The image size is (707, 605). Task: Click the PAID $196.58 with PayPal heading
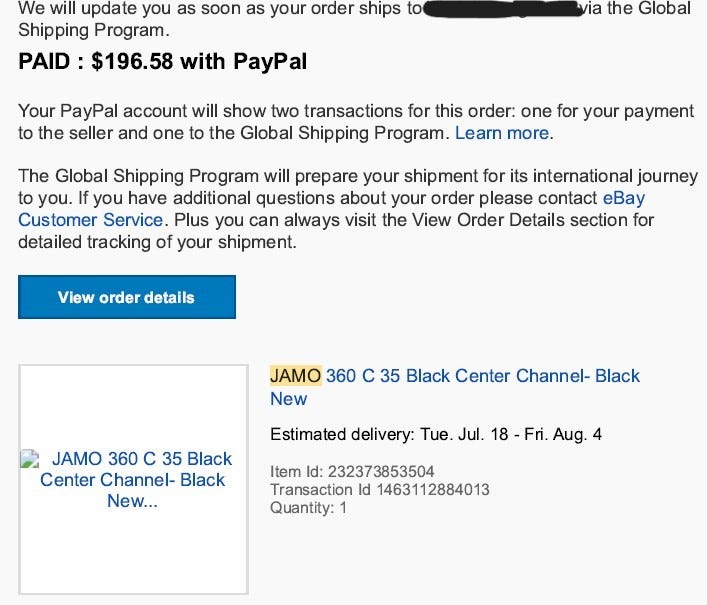(x=163, y=61)
